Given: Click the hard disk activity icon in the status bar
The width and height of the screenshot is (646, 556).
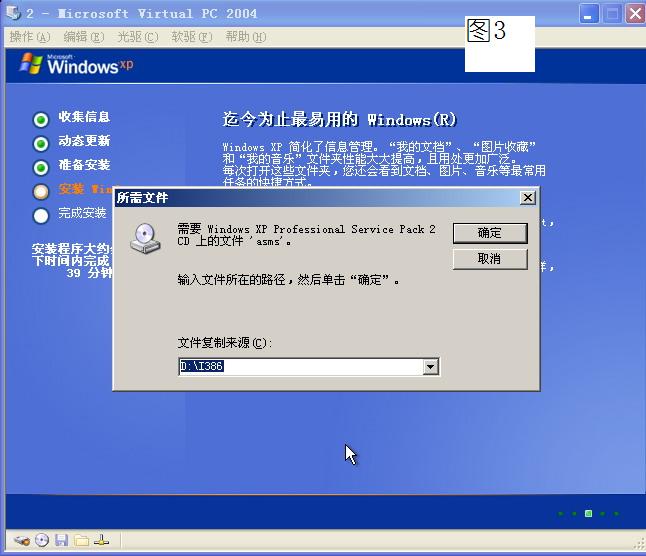Looking at the screenshot, I should (x=22, y=540).
